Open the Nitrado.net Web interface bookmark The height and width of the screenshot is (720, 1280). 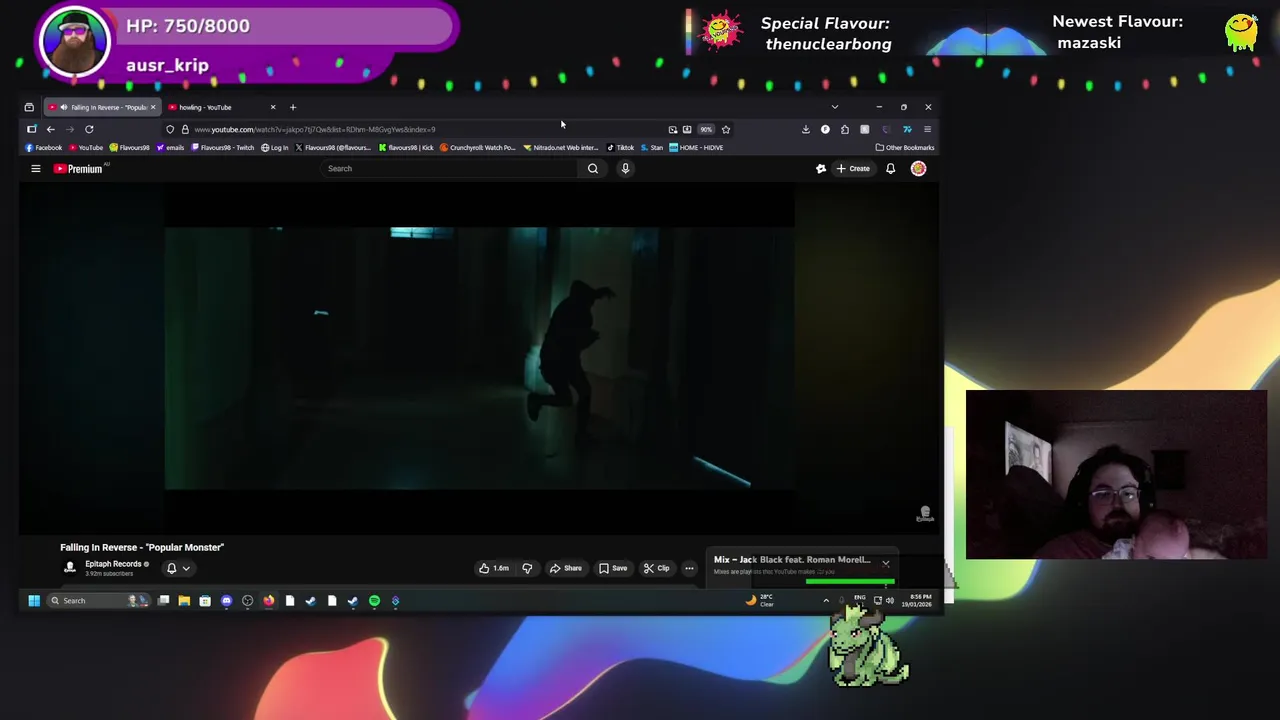tap(560, 148)
